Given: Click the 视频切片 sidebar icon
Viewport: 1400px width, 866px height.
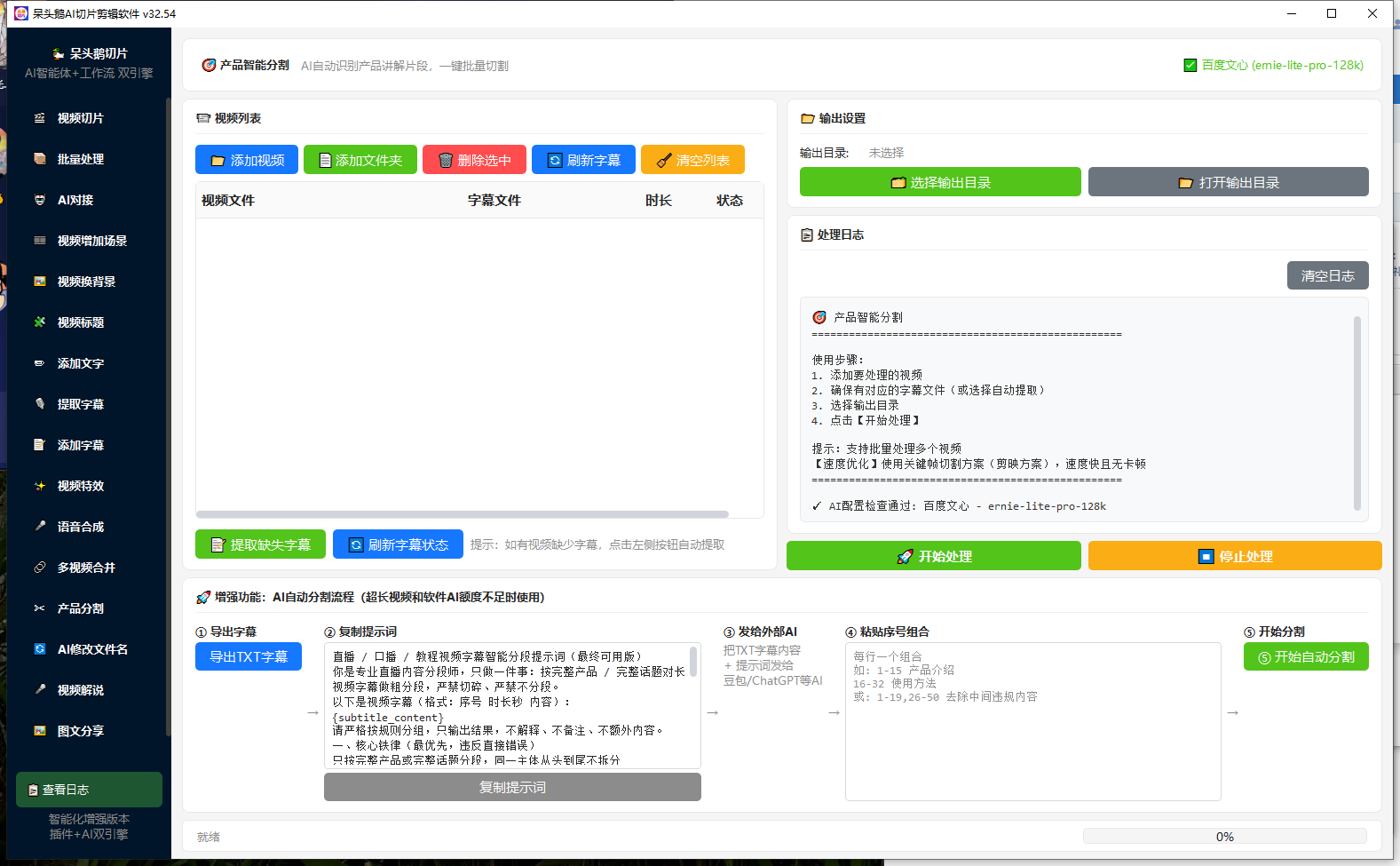Looking at the screenshot, I should click(x=39, y=118).
